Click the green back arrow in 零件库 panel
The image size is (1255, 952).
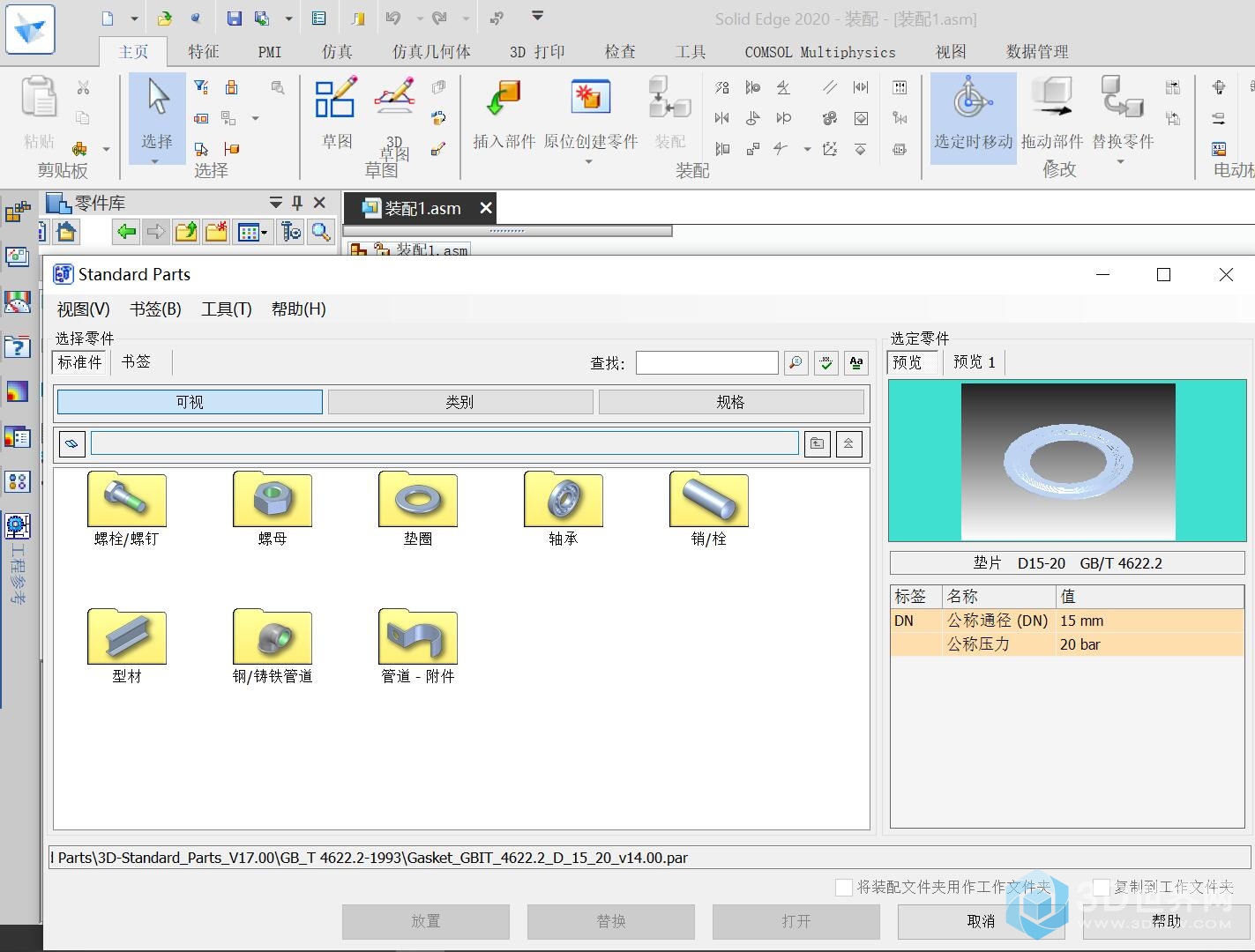click(127, 232)
